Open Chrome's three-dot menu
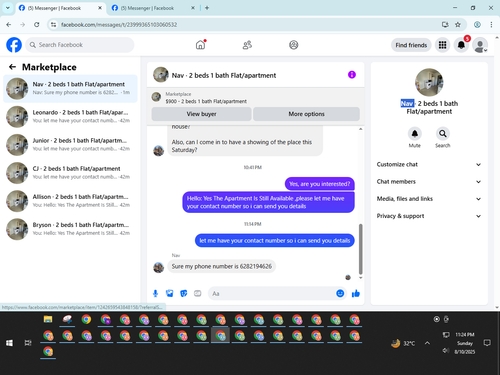500x375 pixels. pos(491,24)
